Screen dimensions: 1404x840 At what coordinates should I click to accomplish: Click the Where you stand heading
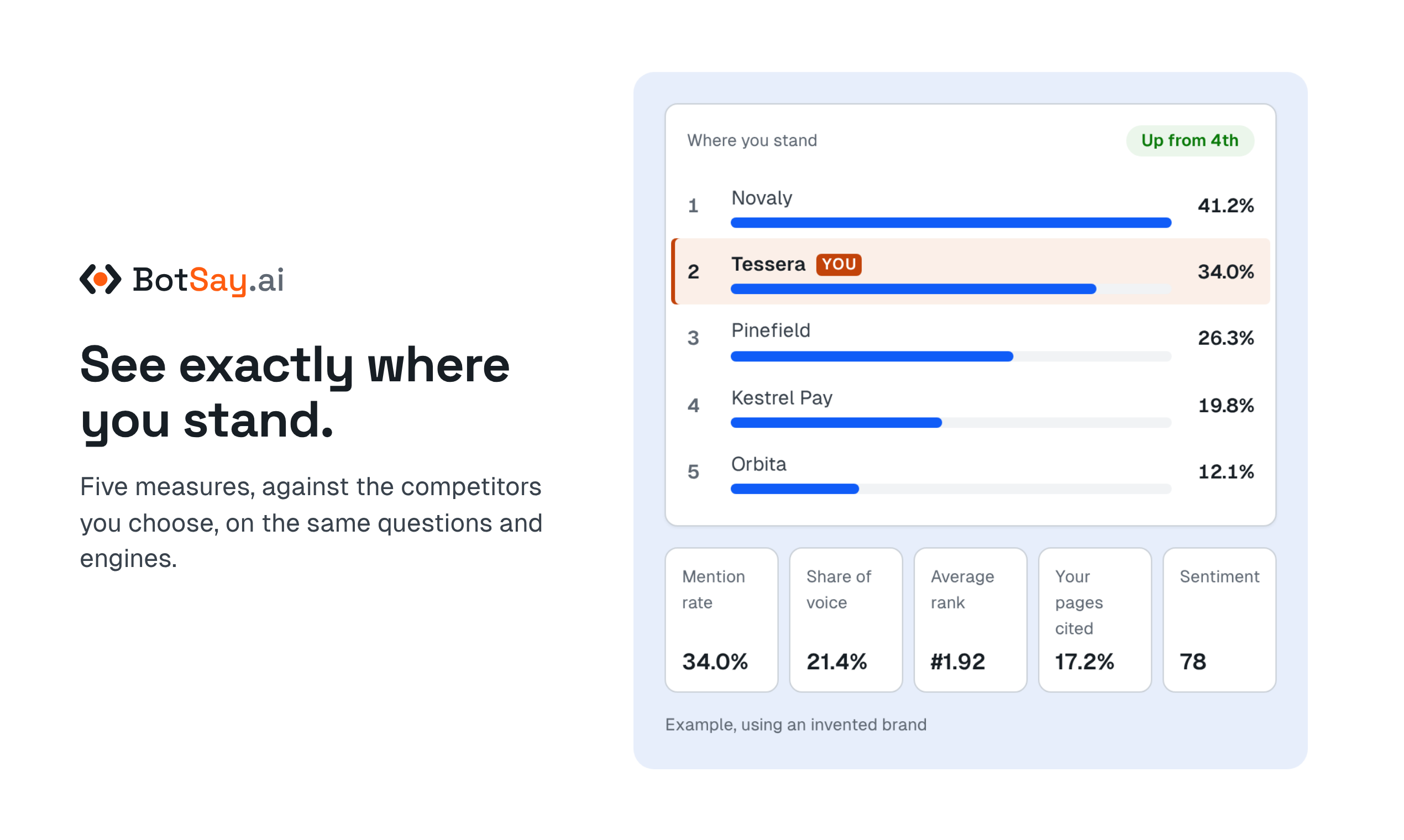(752, 140)
